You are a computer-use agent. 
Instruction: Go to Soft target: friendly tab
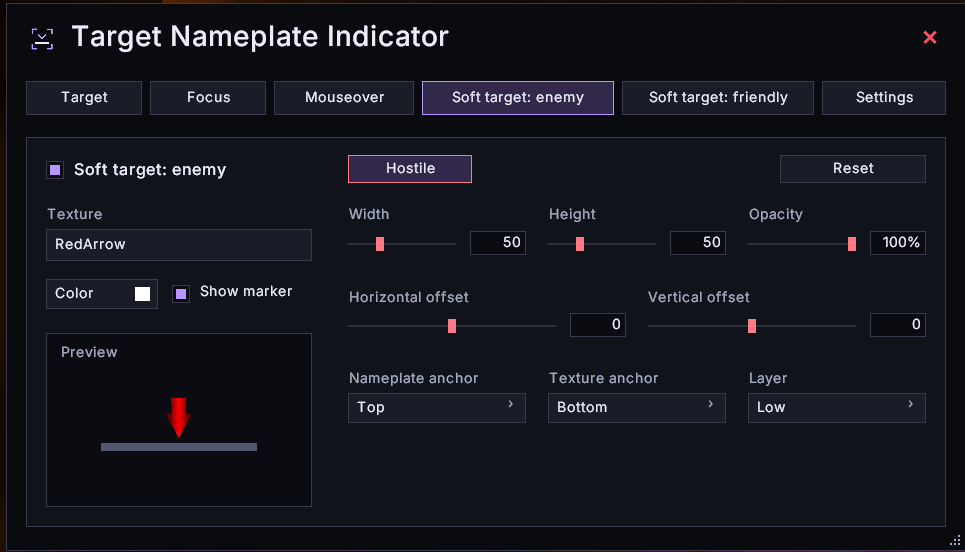(718, 98)
